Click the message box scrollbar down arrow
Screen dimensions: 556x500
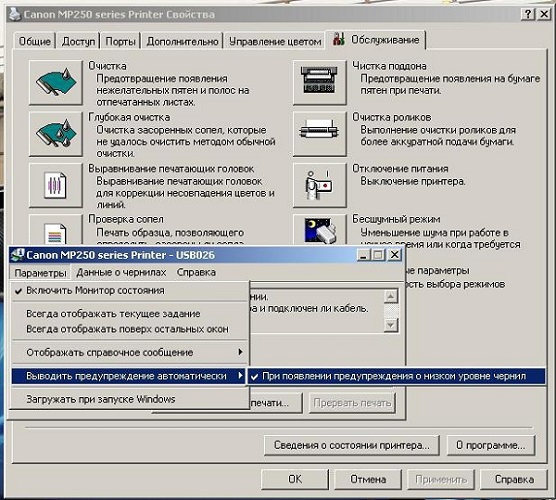[391, 325]
